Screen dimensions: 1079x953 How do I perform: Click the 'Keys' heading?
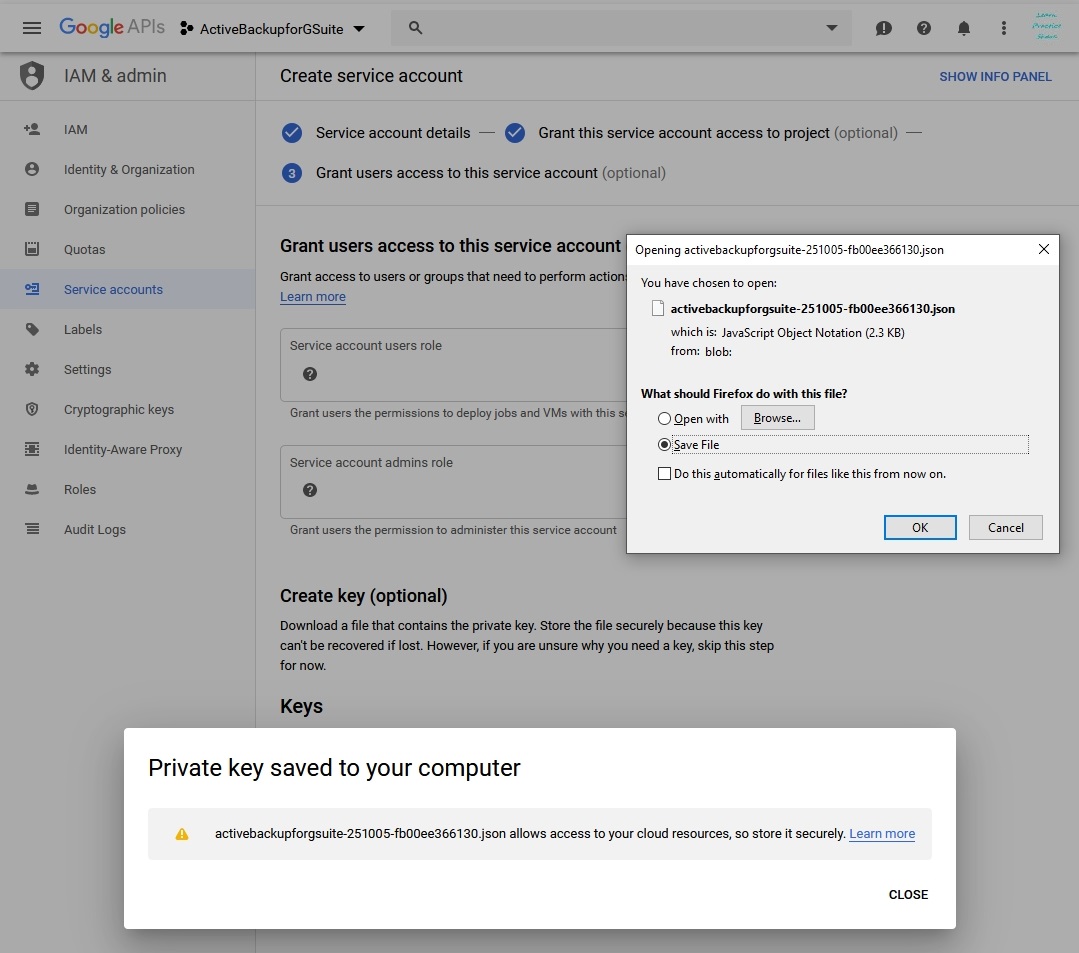click(301, 707)
